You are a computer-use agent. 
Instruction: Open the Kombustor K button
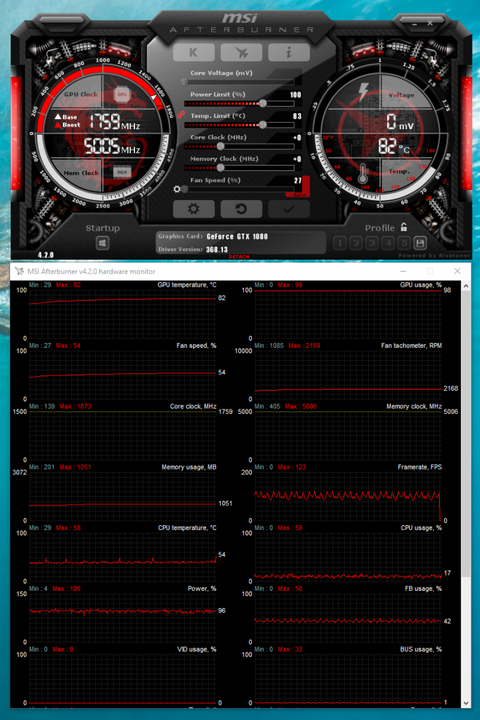(x=193, y=52)
